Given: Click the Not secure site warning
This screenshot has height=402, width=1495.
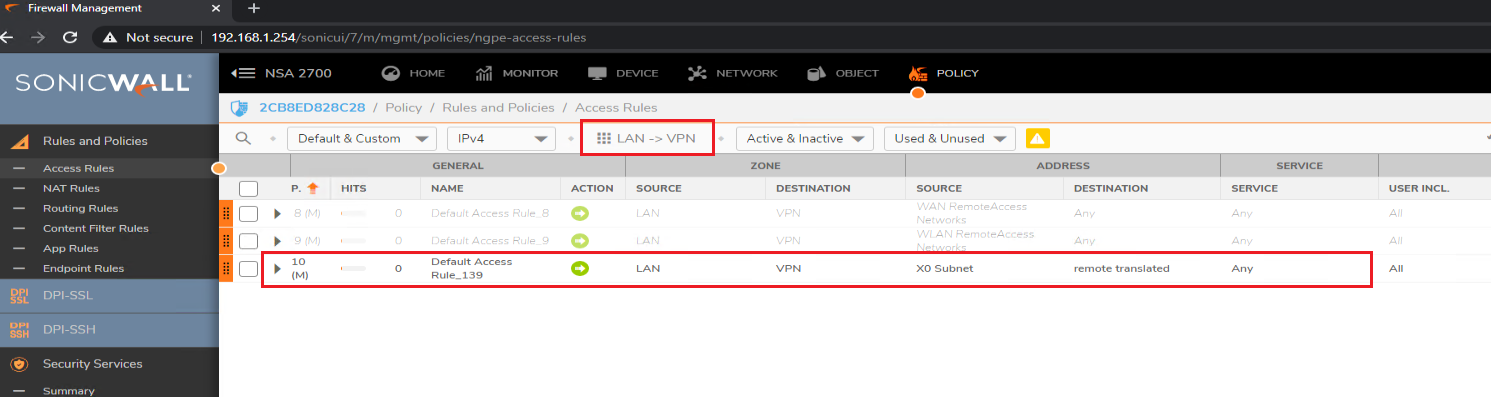Looking at the screenshot, I should [x=148, y=37].
